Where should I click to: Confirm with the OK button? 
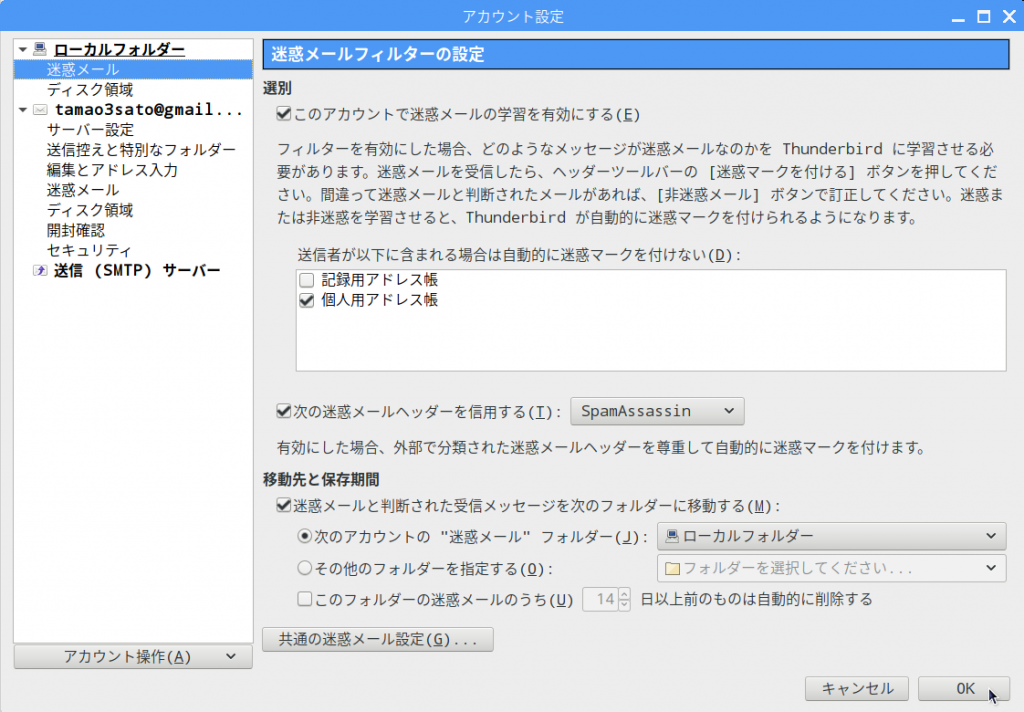pyautogui.click(x=964, y=688)
